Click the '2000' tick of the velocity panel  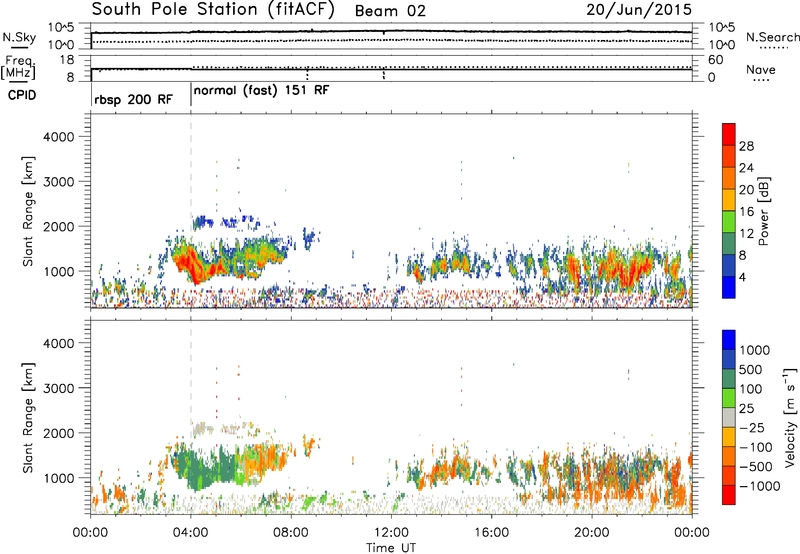[58, 433]
